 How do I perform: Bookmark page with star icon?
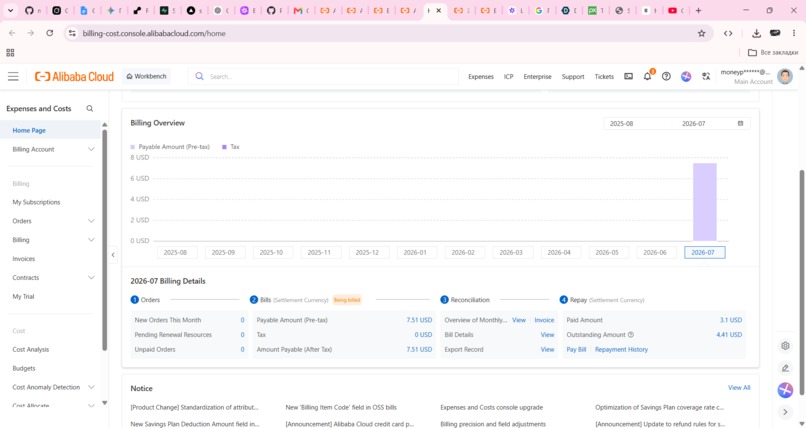pyautogui.click(x=702, y=33)
